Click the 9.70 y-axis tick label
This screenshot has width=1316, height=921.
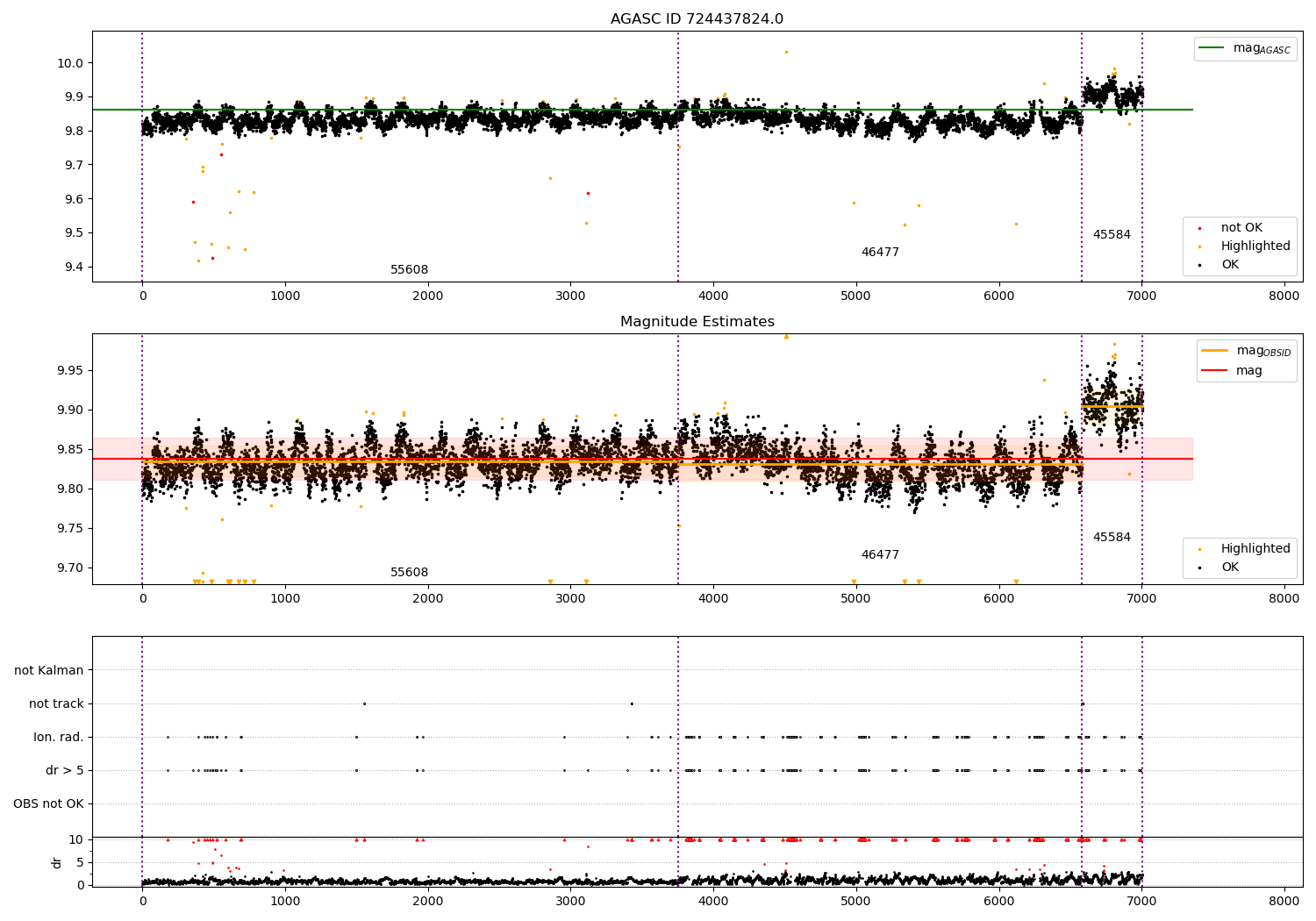pyautogui.click(x=72, y=568)
